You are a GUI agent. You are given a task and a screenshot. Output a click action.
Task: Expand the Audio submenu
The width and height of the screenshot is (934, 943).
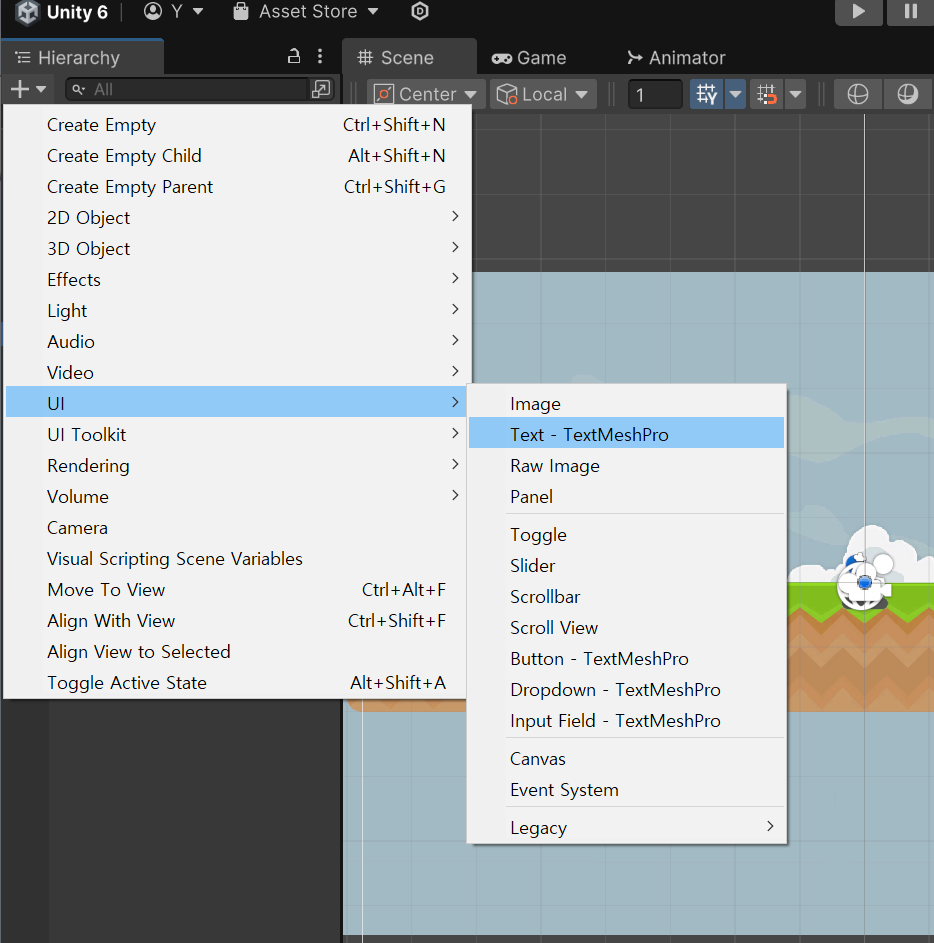tap(236, 342)
